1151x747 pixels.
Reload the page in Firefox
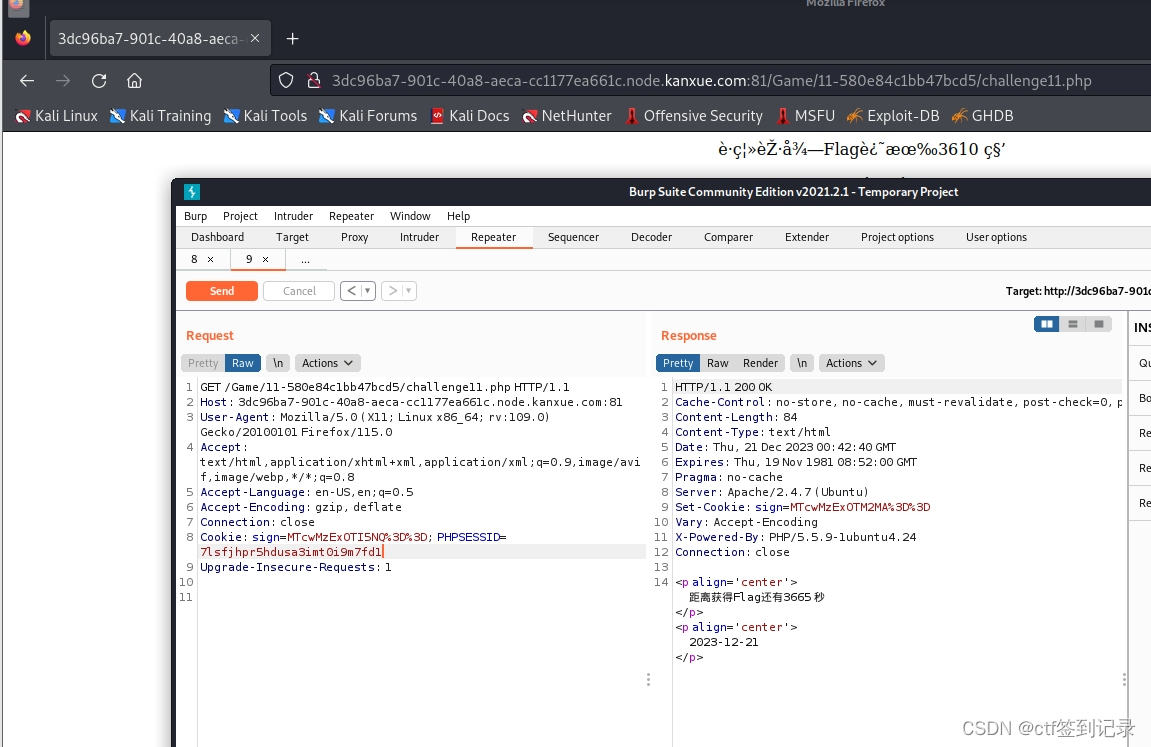click(x=99, y=81)
